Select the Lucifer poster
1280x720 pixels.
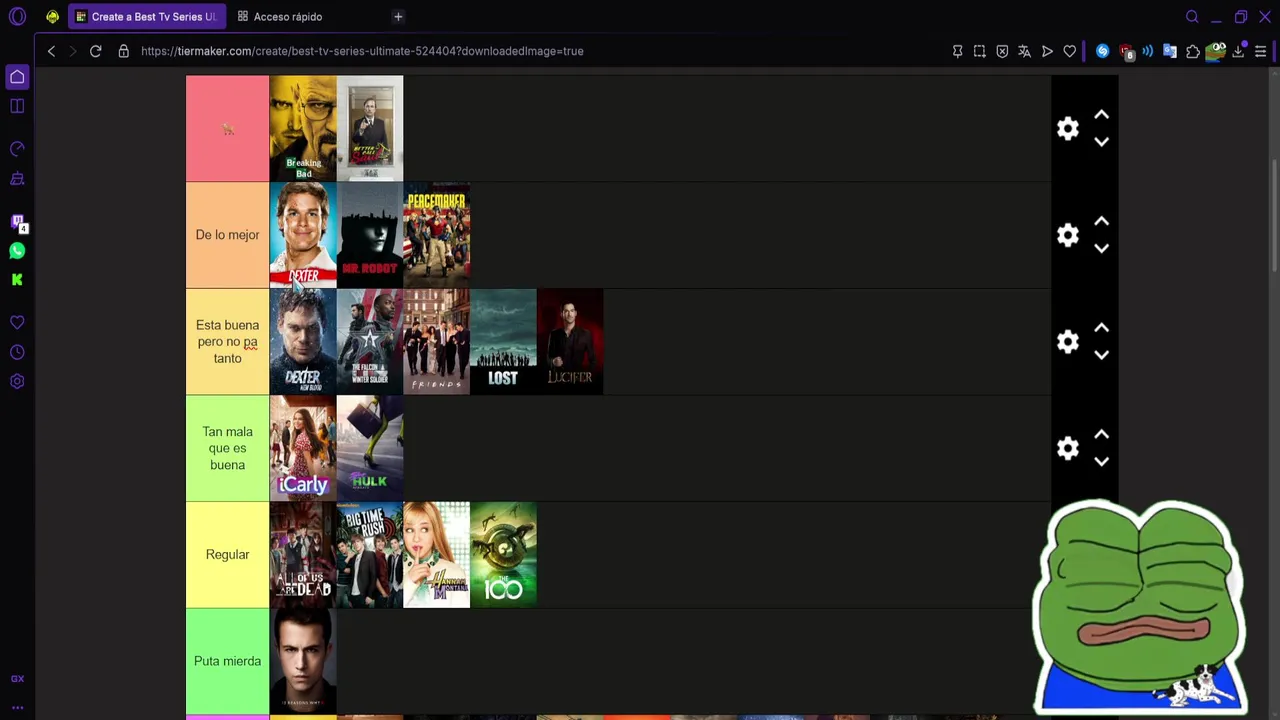click(x=570, y=342)
